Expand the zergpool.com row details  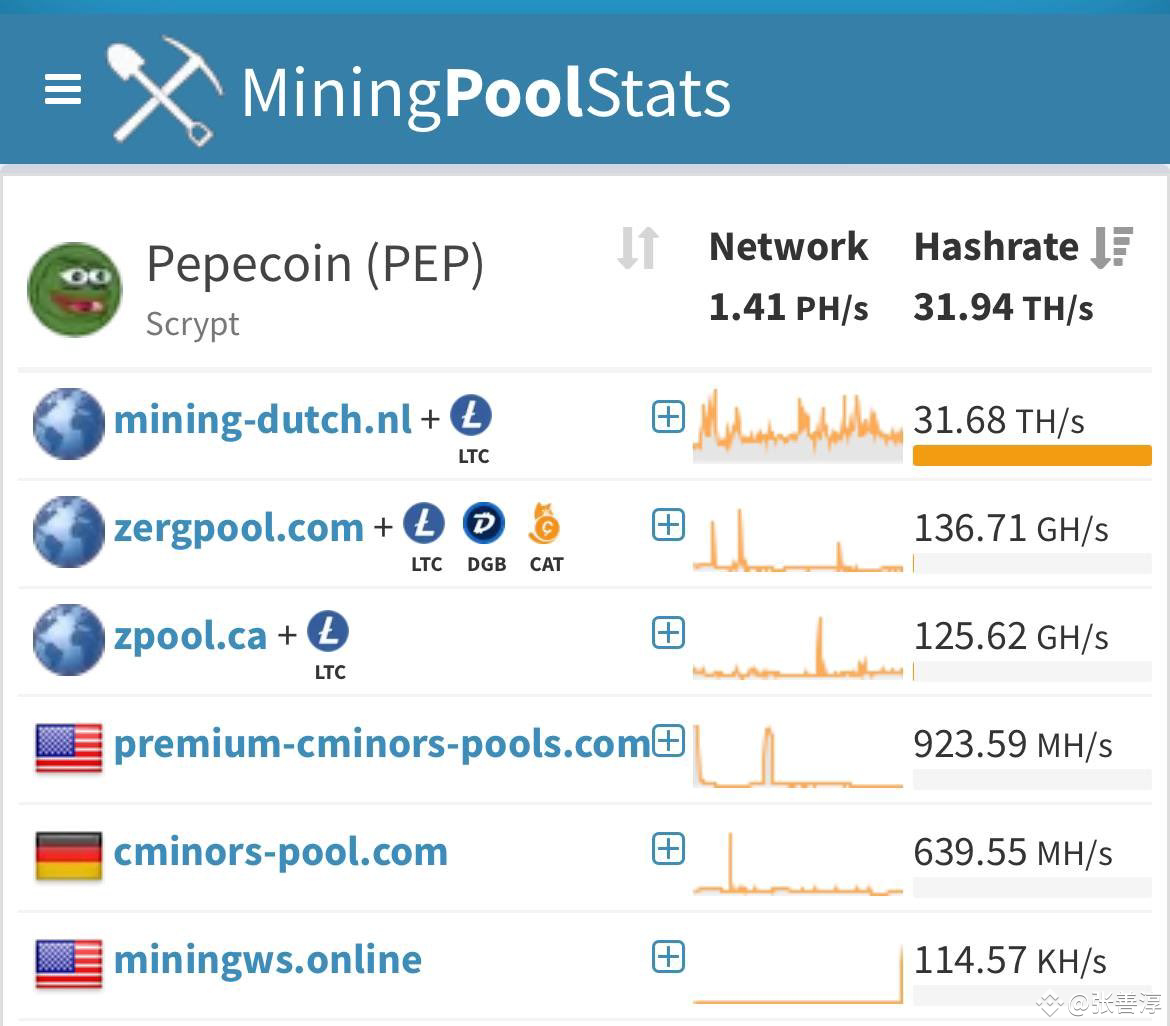(667, 524)
